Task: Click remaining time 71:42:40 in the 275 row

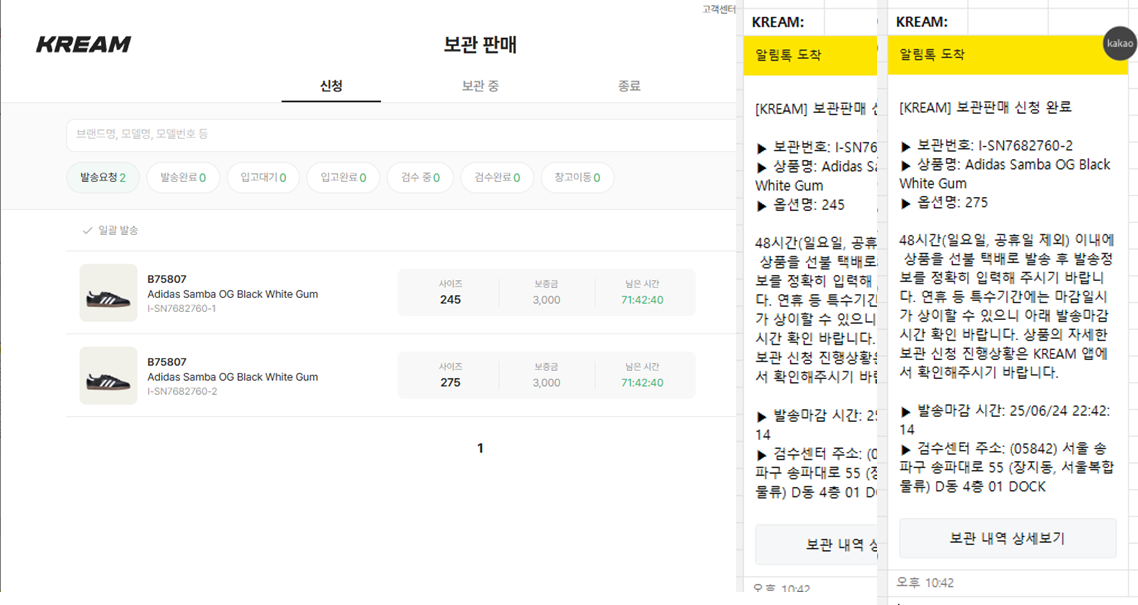Action: 642,382
